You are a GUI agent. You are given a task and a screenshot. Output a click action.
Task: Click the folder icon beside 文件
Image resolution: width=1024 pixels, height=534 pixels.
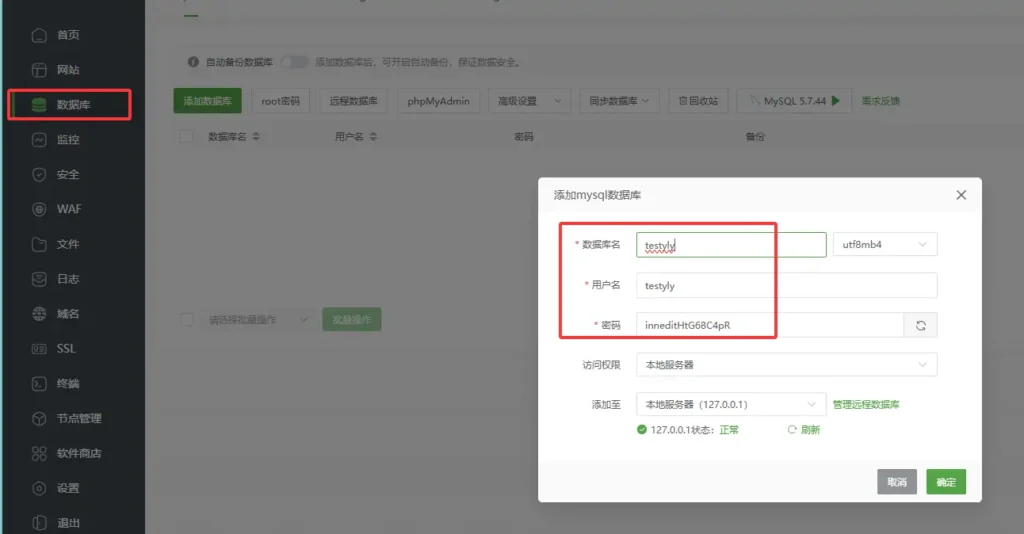tap(39, 244)
